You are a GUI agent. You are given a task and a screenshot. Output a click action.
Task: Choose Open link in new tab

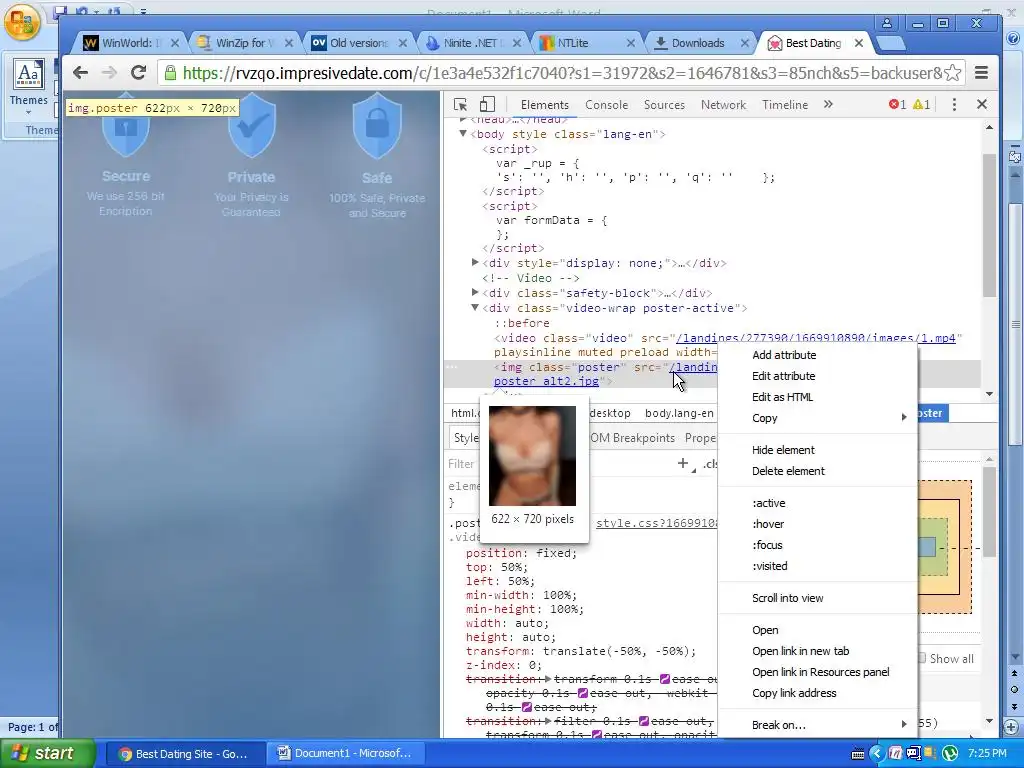tap(818, 651)
